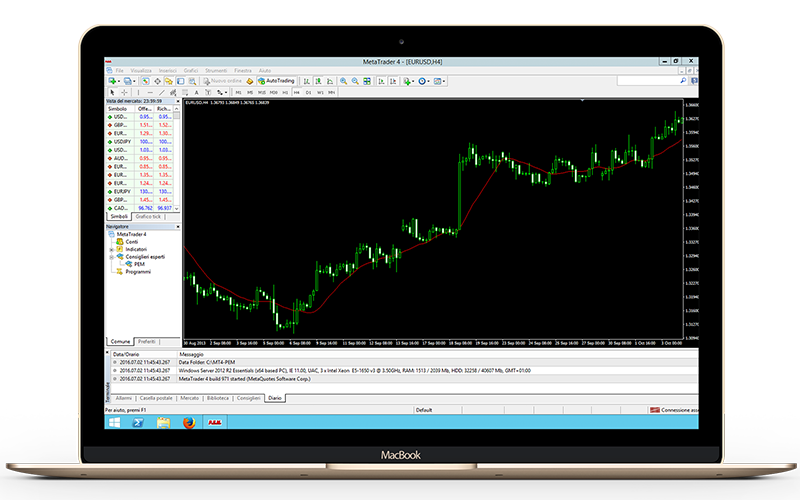Select Programmi in Navigator tree

coord(138,272)
